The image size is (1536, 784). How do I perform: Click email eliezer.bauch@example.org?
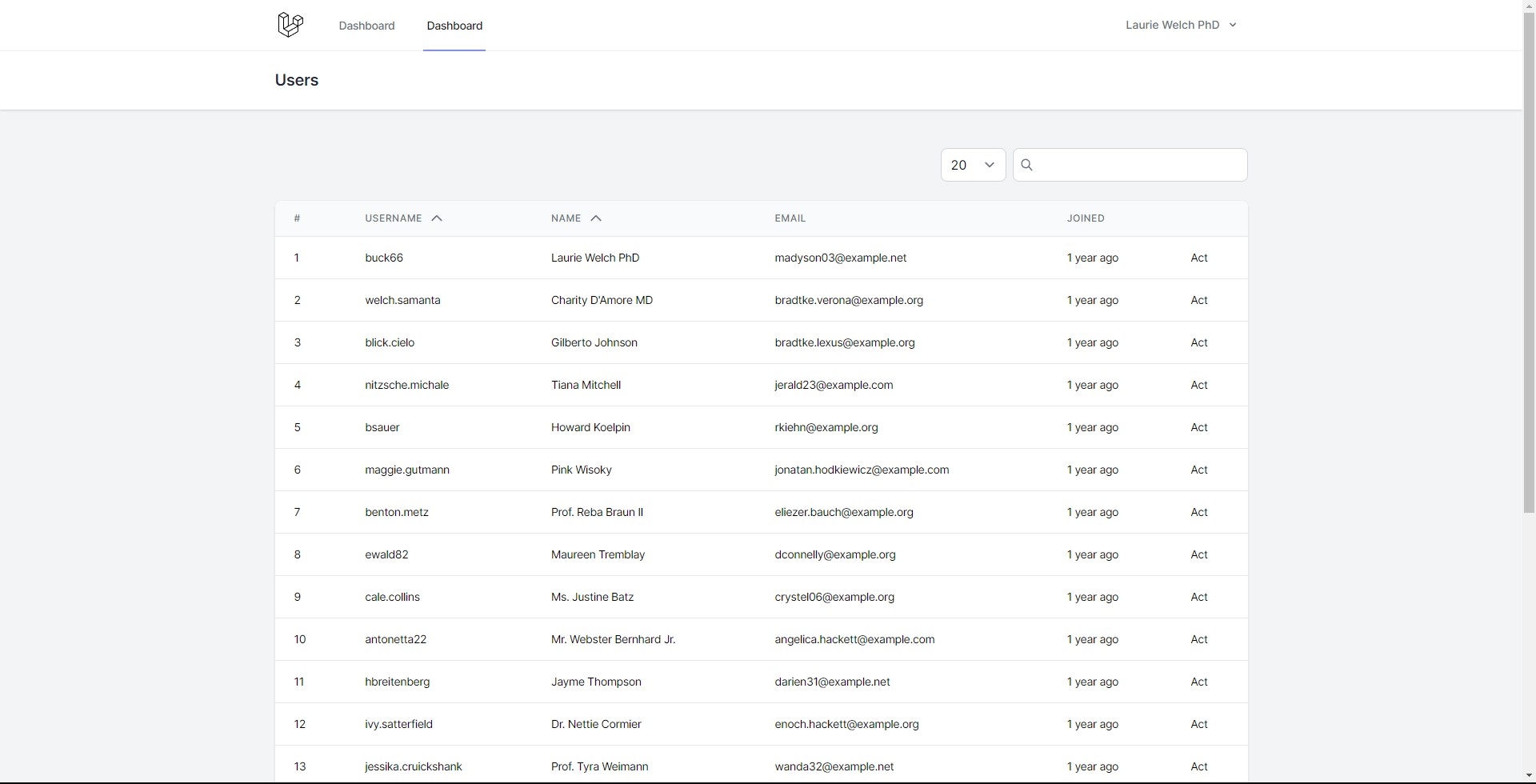point(844,512)
